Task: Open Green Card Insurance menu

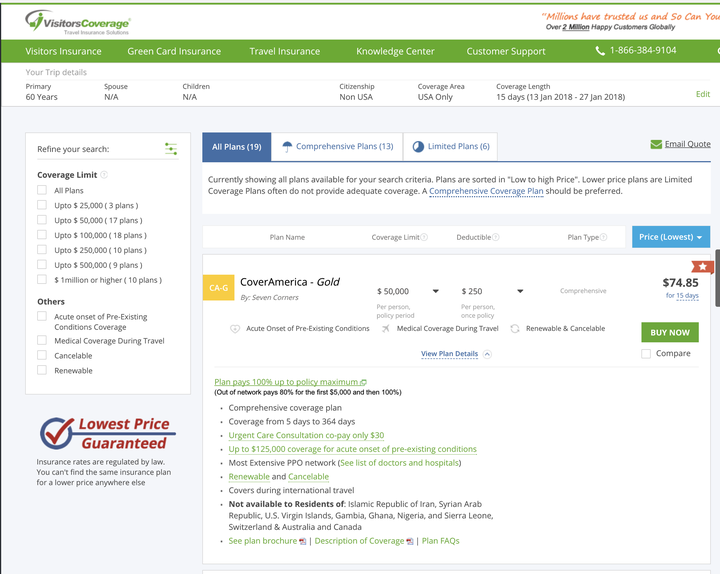Action: pos(174,51)
